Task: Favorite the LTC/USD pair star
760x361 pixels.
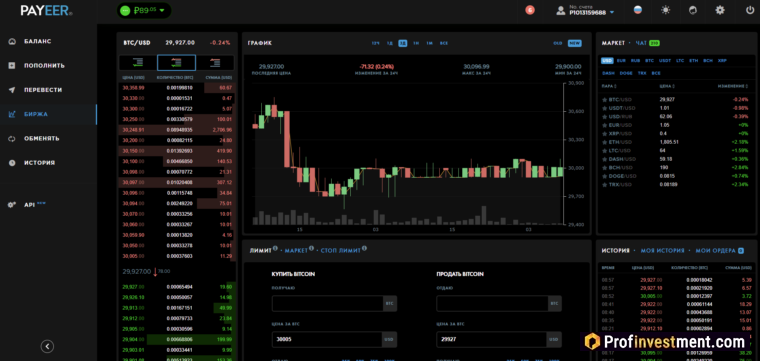Action: (x=604, y=151)
